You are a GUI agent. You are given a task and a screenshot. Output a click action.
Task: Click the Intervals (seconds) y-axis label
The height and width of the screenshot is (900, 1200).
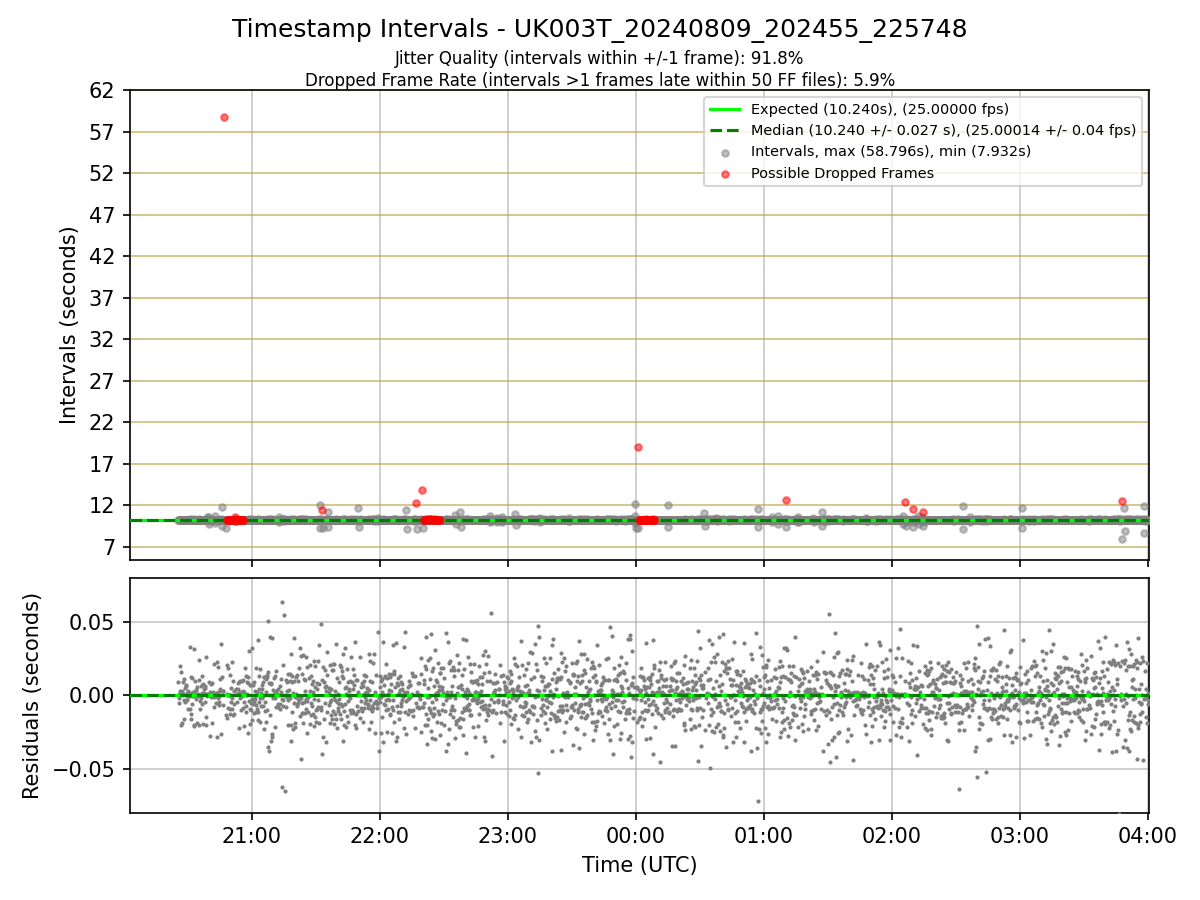click(68, 325)
